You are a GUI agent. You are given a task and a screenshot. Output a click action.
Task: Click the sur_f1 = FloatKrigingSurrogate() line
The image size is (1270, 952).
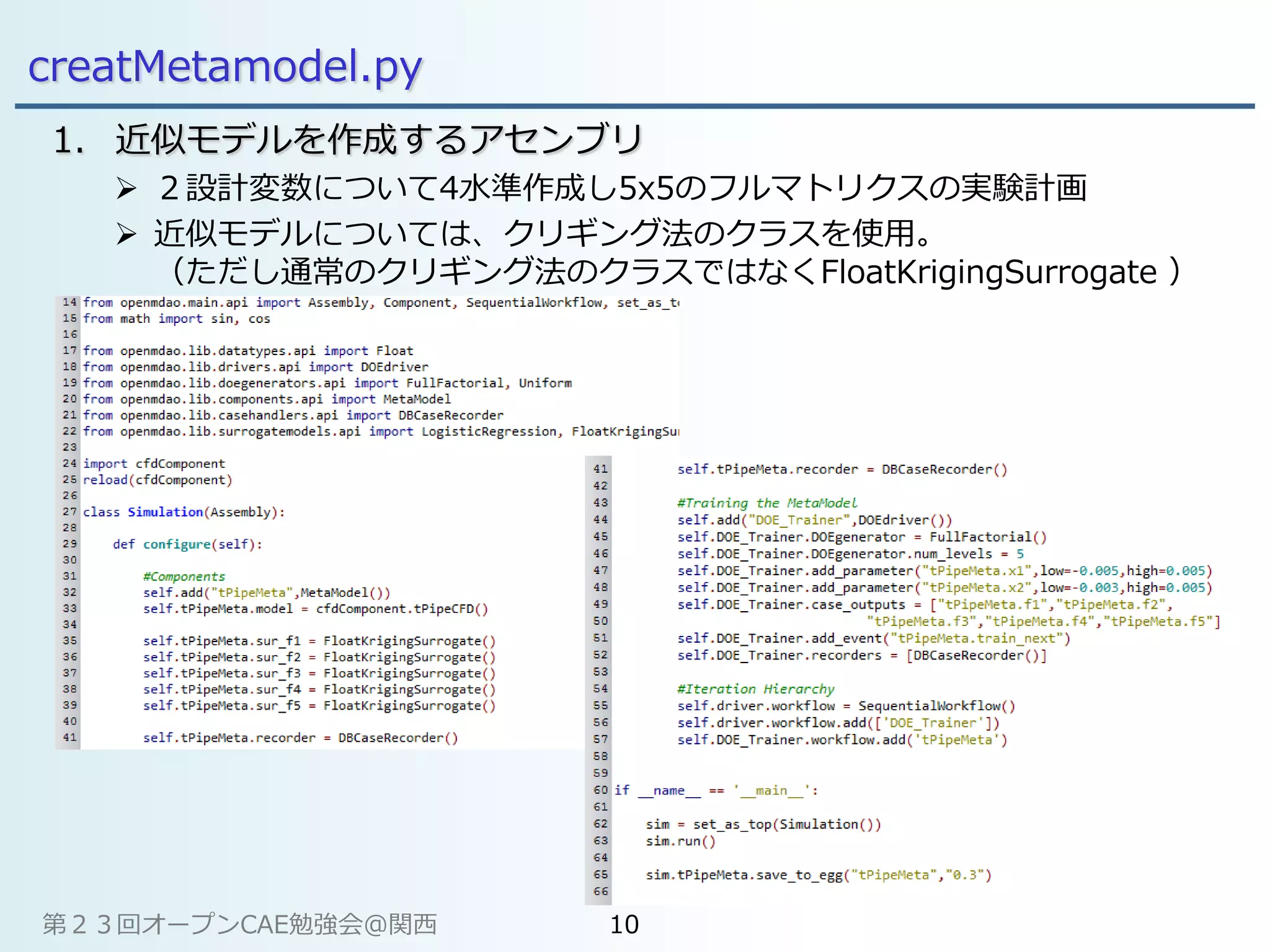[319, 641]
